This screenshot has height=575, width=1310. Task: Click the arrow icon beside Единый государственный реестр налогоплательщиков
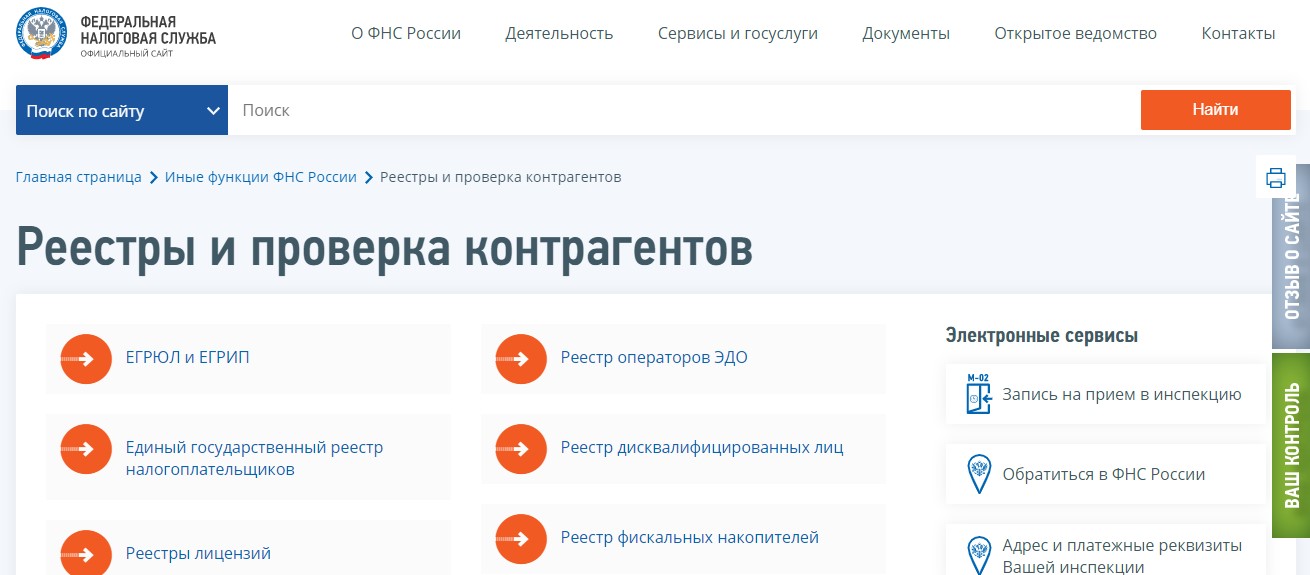click(86, 449)
